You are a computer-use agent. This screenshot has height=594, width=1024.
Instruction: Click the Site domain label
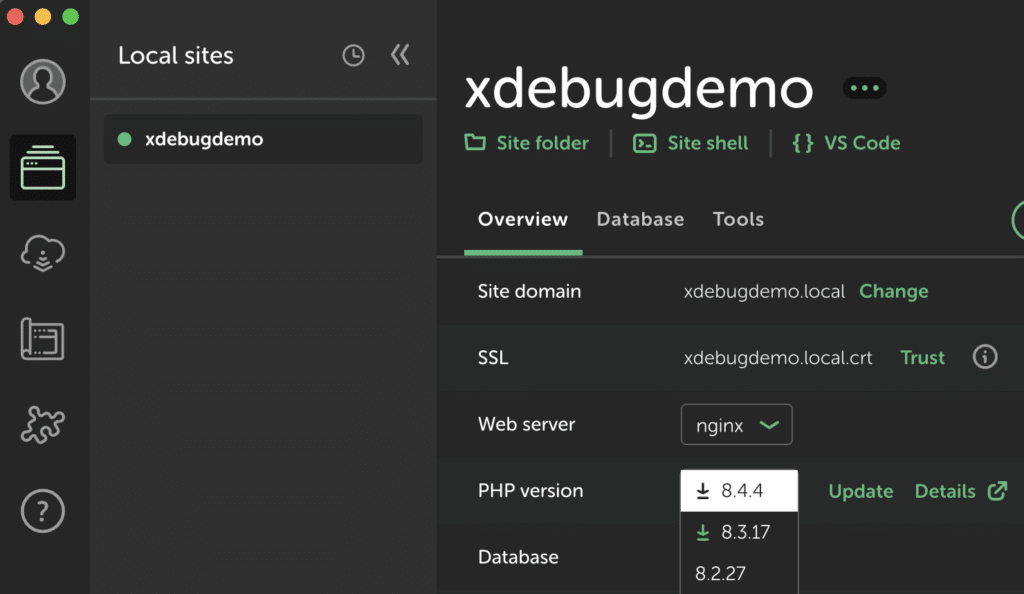pos(529,291)
